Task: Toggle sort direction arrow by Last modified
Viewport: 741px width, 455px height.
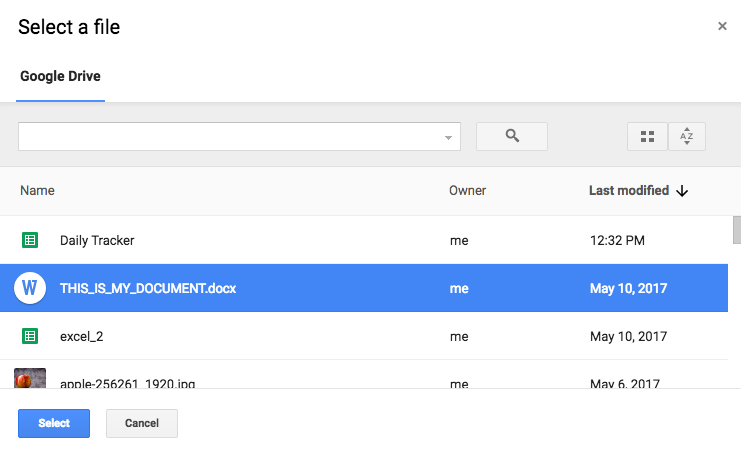Action: (683, 191)
